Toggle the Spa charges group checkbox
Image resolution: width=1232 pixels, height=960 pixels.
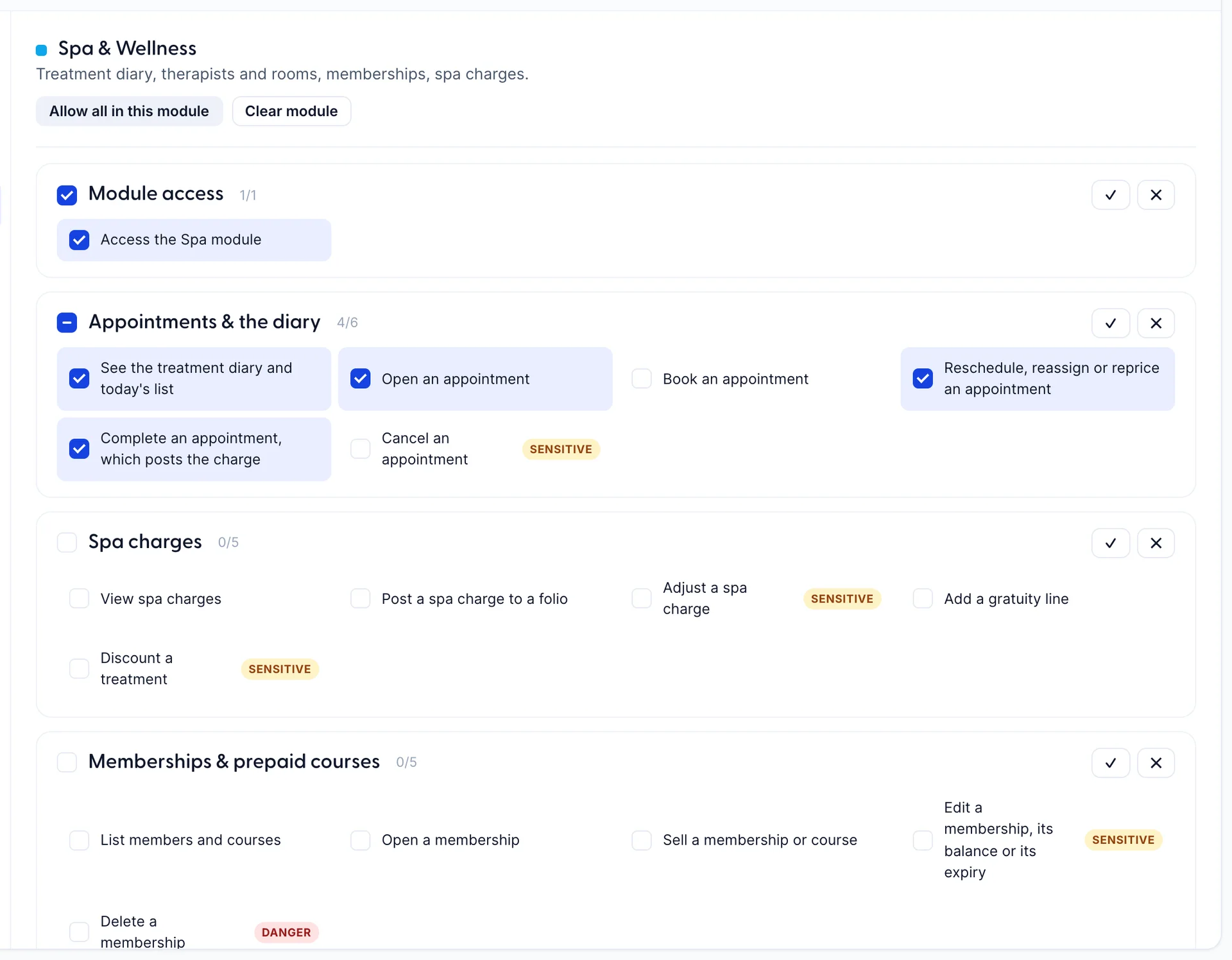tap(67, 542)
